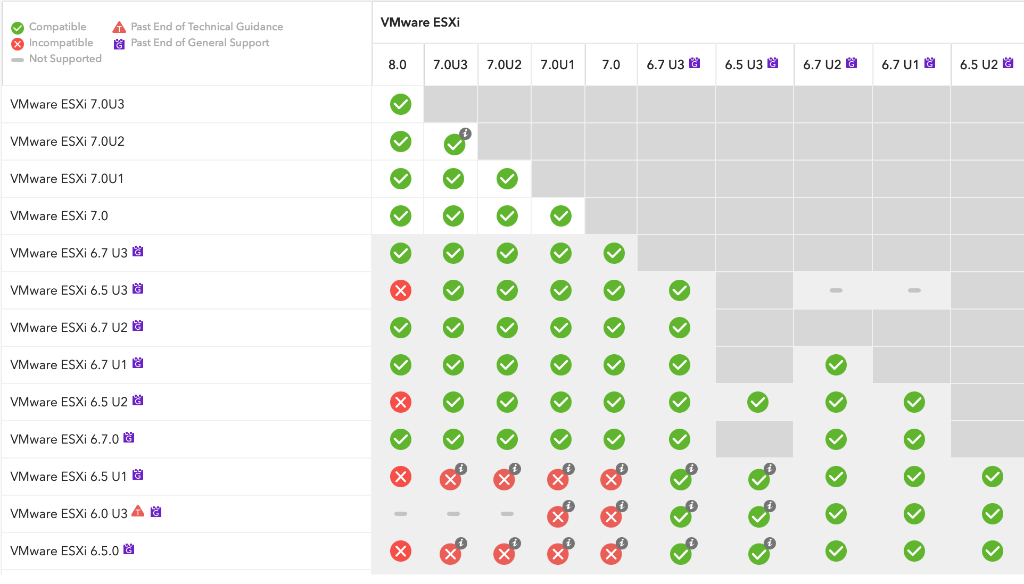Click the support badge beside row VMware ESXi 6.5 U1
Screen dimensions: 1024x584
click(138, 475)
